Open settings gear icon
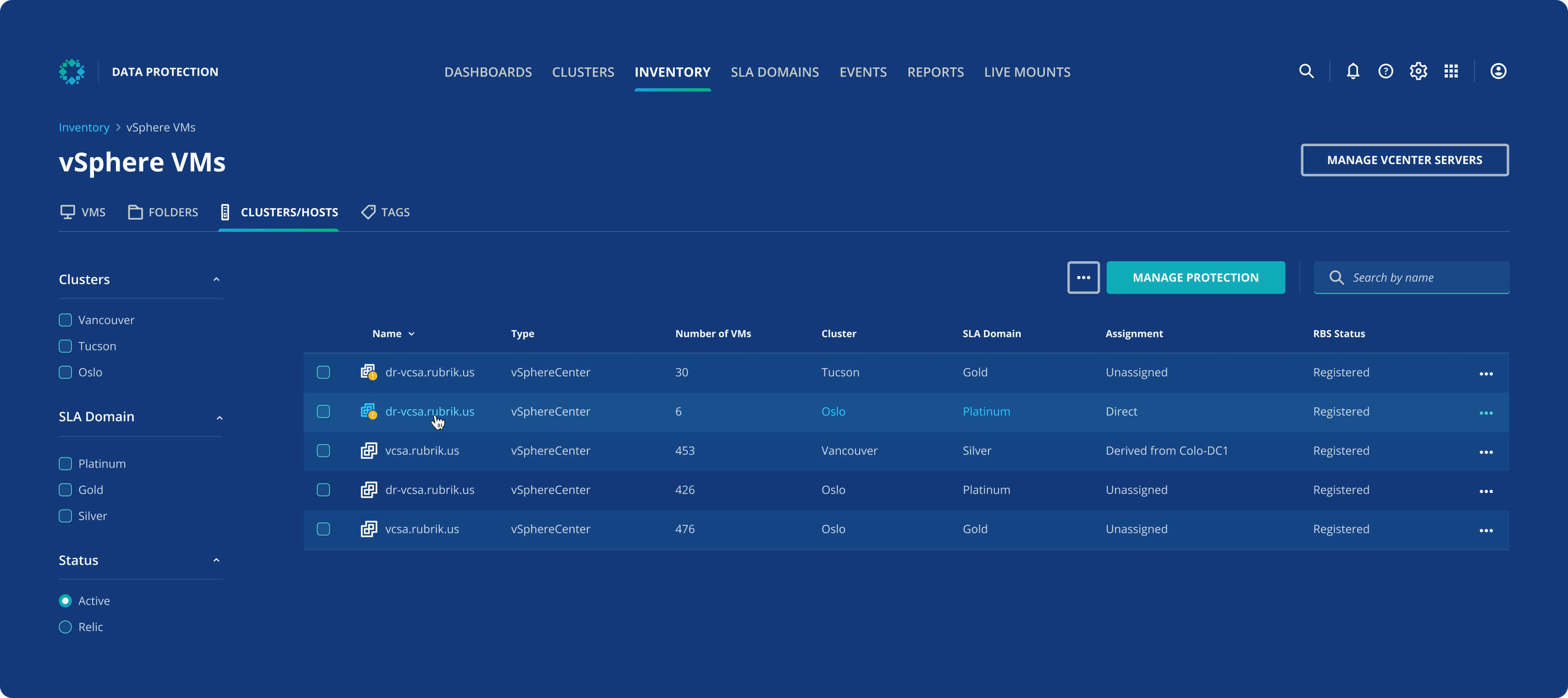1568x698 pixels. coord(1418,71)
